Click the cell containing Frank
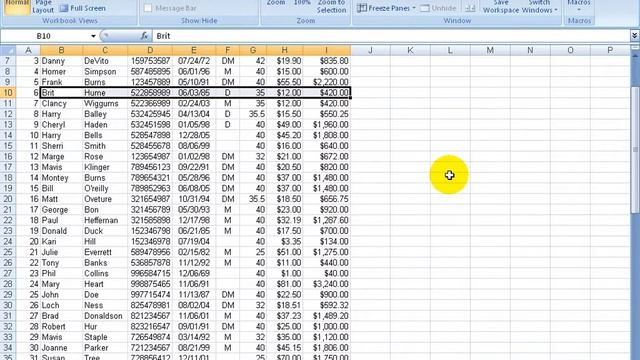This screenshot has height=360, width=640. pos(62,82)
